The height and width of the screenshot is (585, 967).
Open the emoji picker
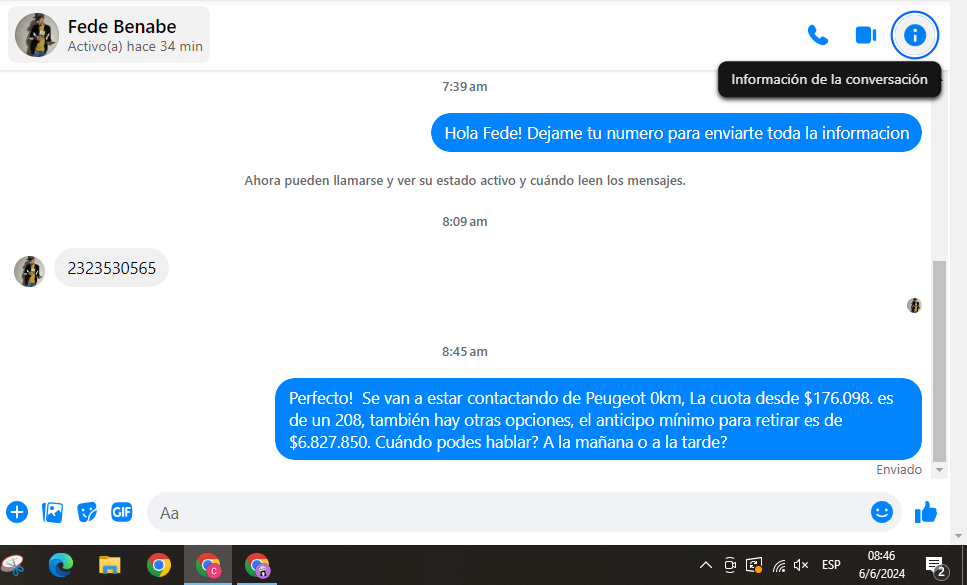[x=882, y=512]
